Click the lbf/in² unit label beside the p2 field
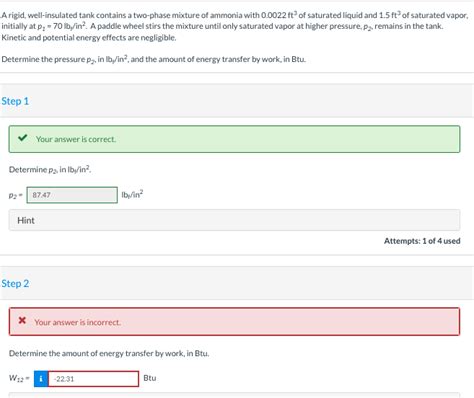The height and width of the screenshot is (398, 474). 132,194
